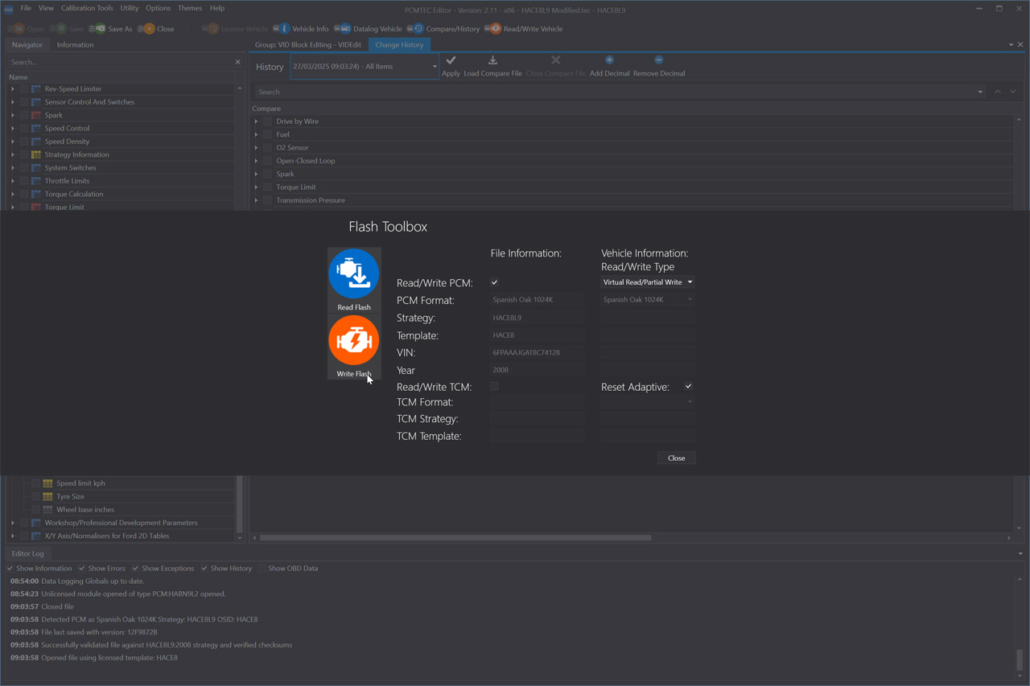Select the Change History tab
Viewport: 1030px width, 686px height.
coord(399,45)
